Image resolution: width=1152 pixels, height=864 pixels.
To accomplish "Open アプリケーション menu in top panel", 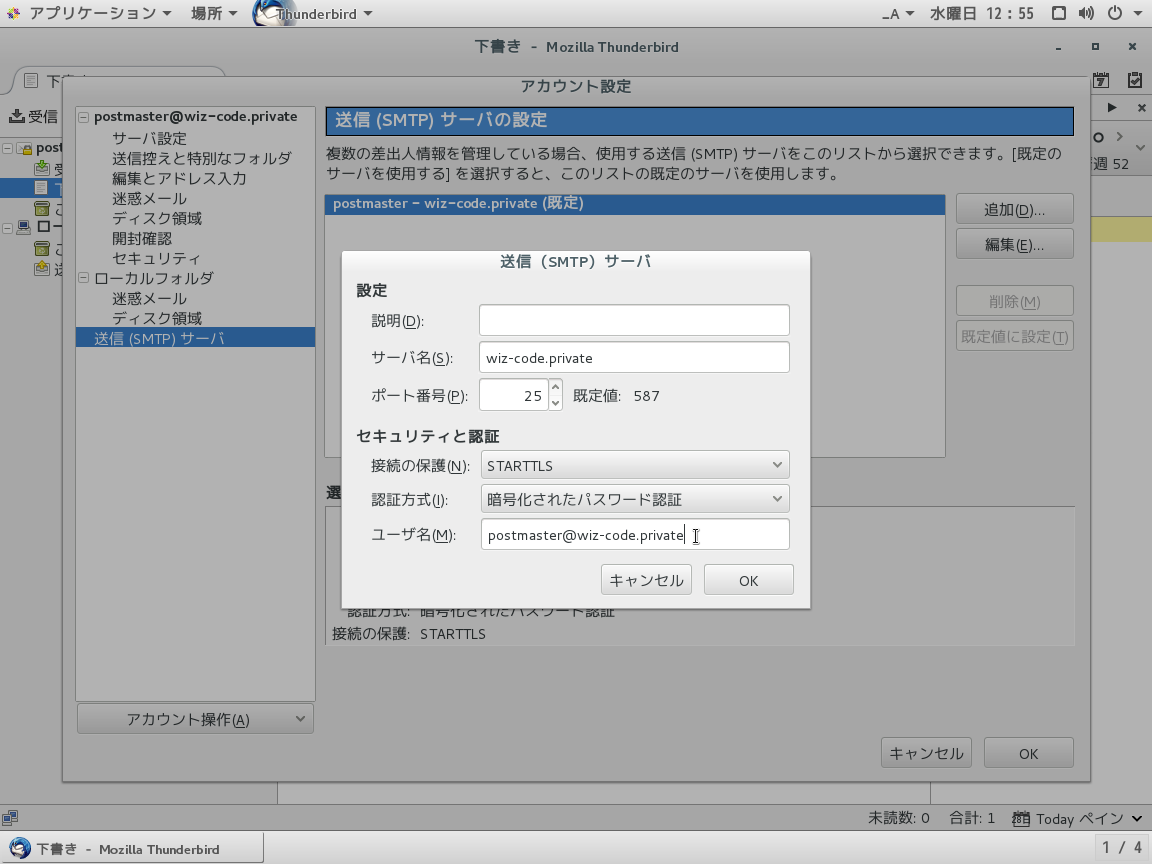I will 100,13.
